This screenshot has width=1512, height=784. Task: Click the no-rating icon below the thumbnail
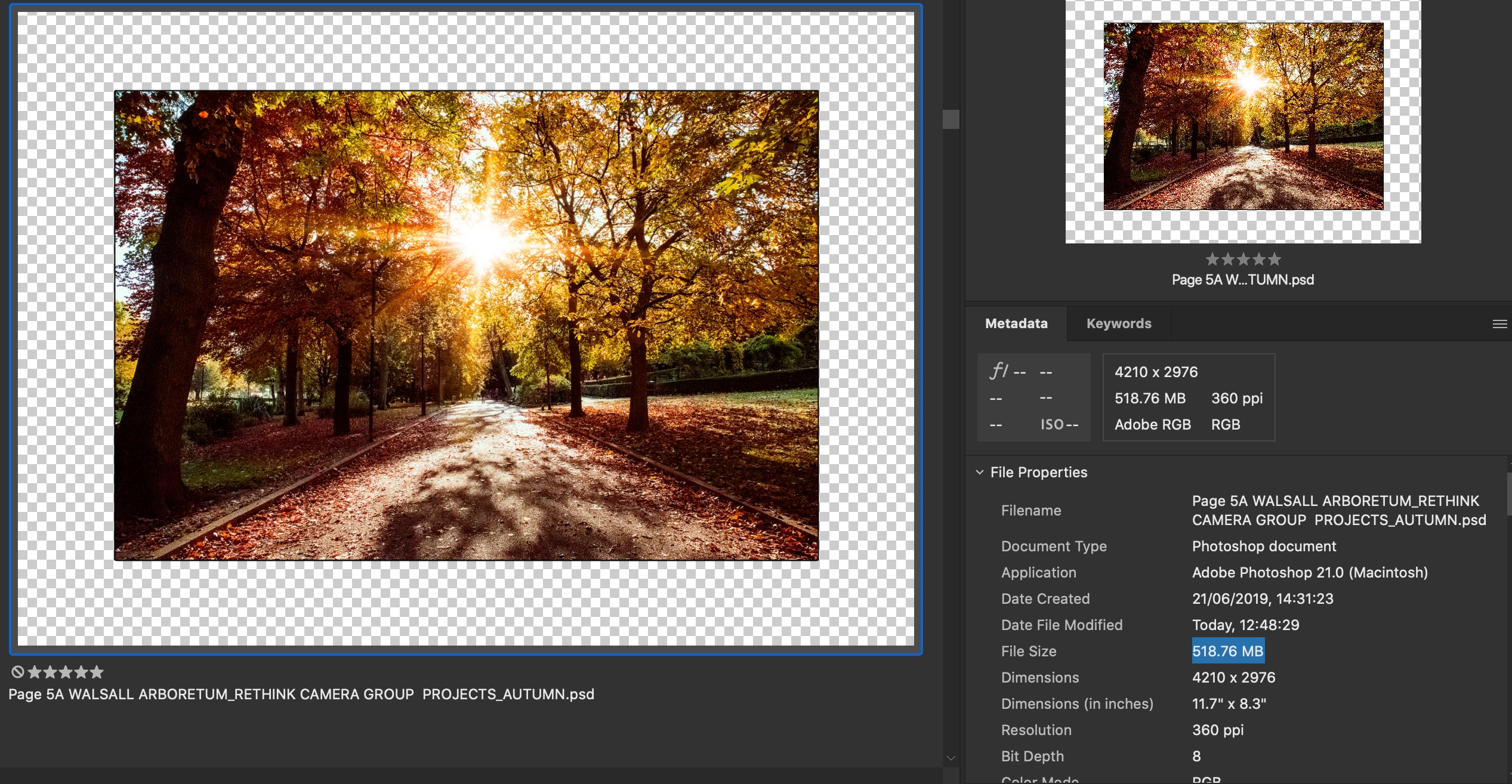point(17,672)
